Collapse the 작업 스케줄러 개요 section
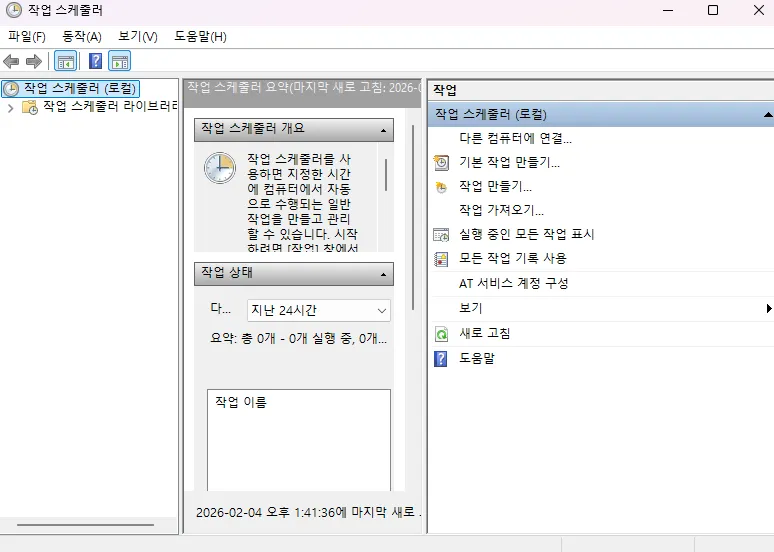 click(x=384, y=130)
